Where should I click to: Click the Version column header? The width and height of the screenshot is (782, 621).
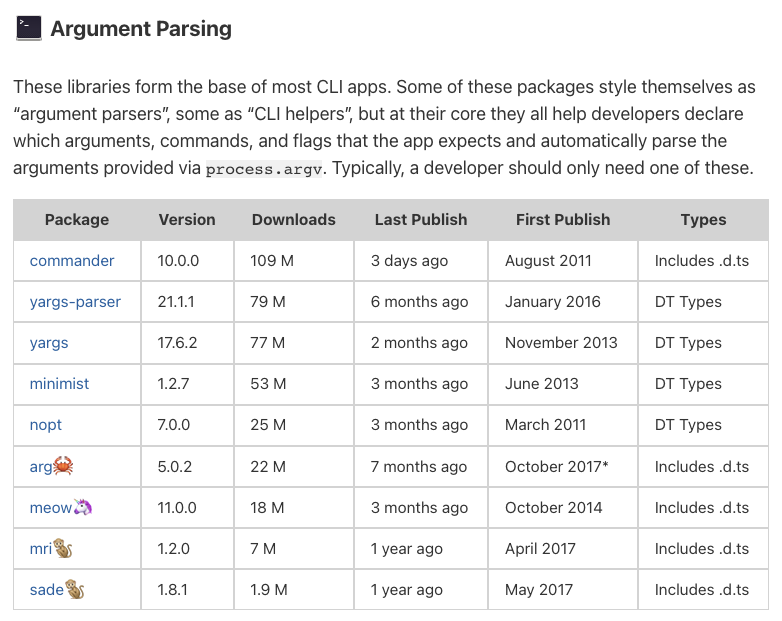(x=187, y=219)
